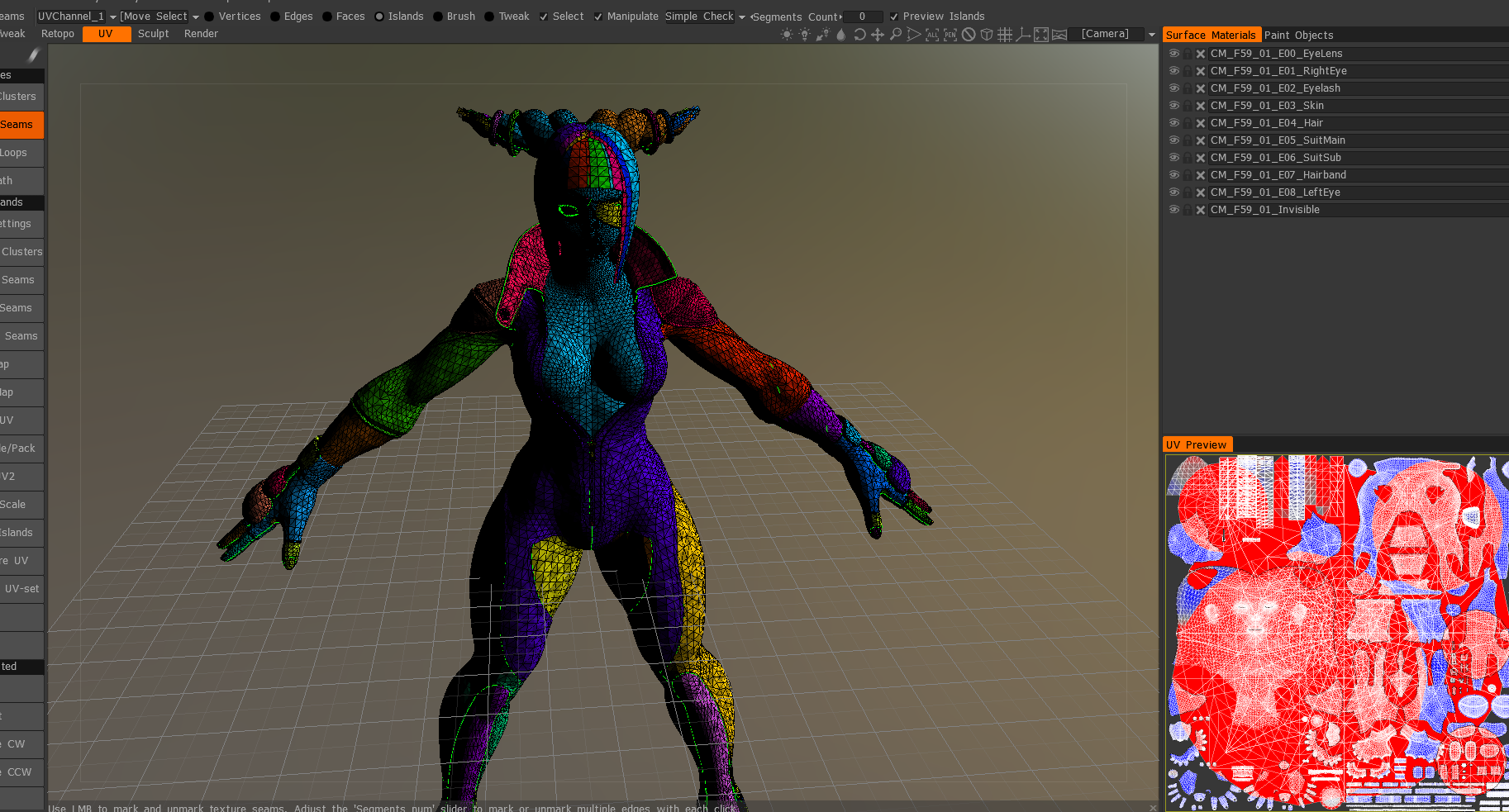The width and height of the screenshot is (1509, 812).
Task: Click the highlighted Seams button
Action: (x=20, y=125)
